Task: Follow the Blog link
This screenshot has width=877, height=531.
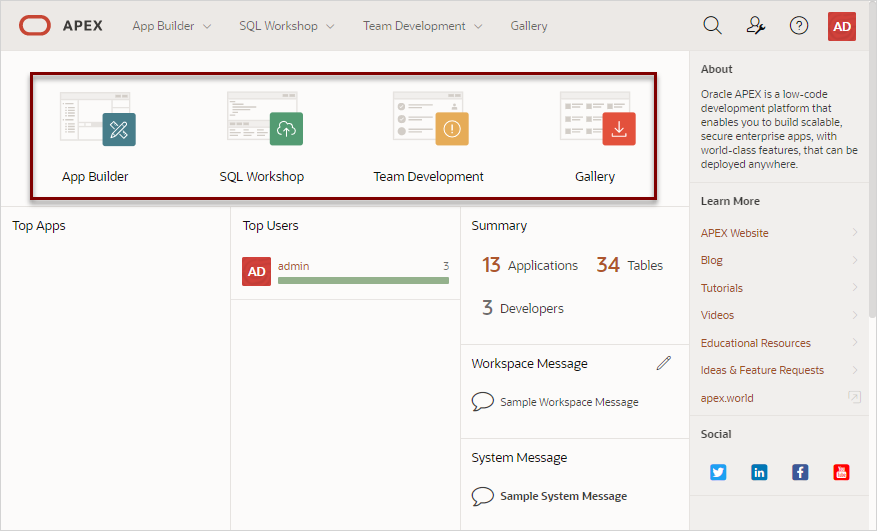Action: pos(711,260)
